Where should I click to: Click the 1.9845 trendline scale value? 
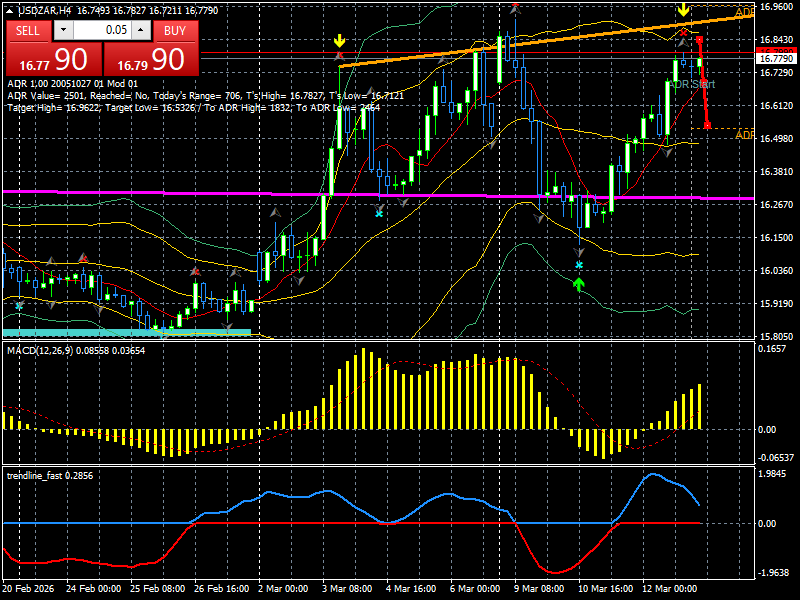coord(772,474)
